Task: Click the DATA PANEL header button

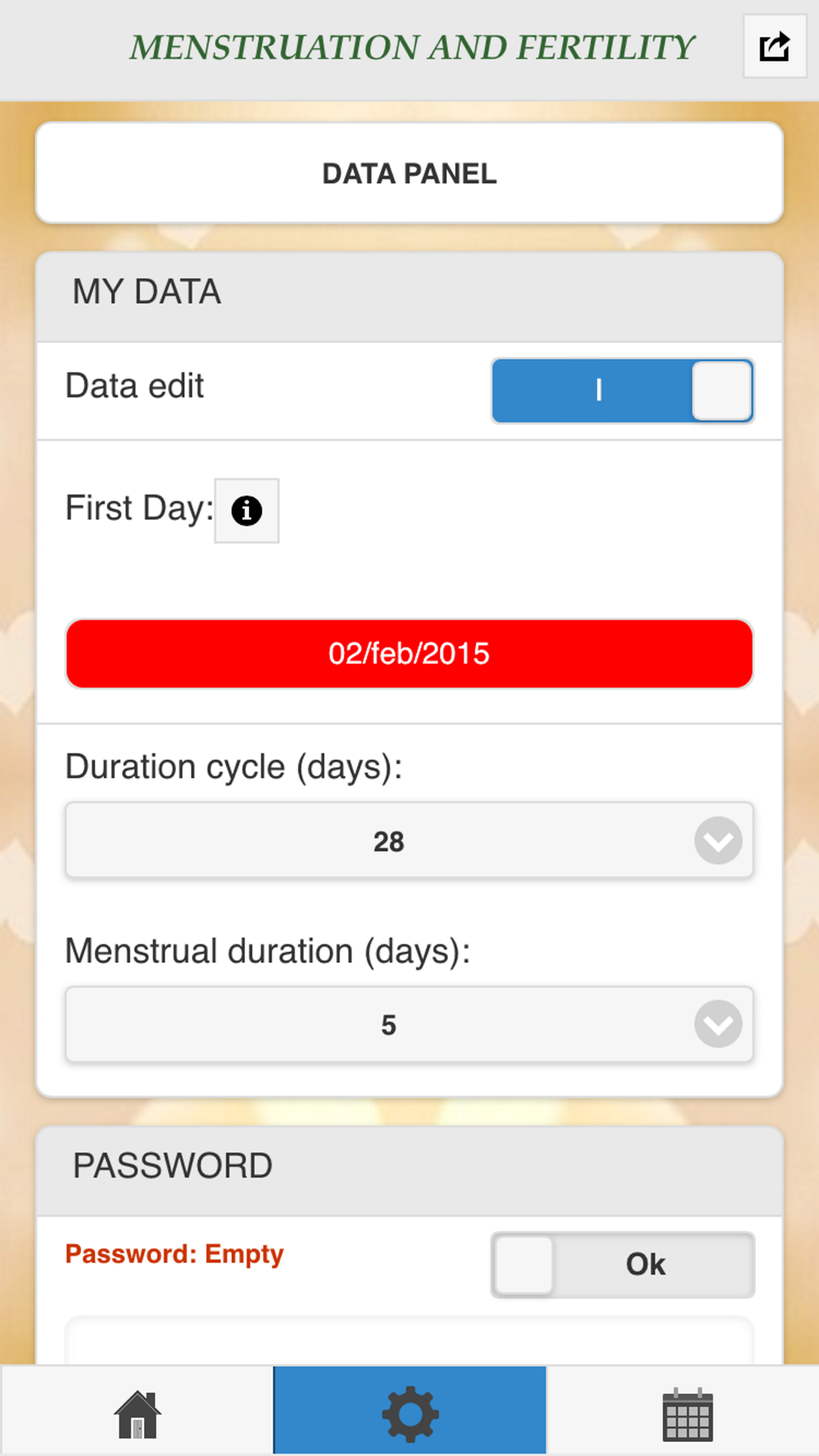Action: point(409,174)
